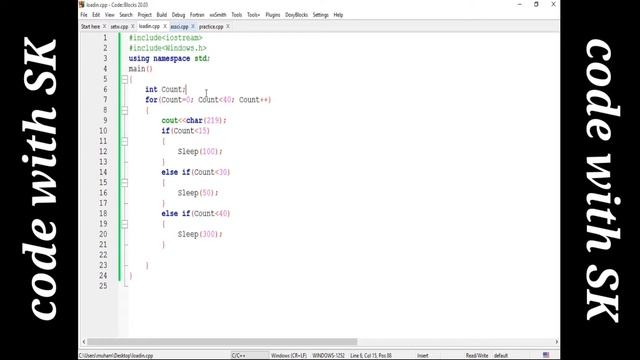The image size is (640, 360).
Task: Open the View menu
Action: (x=109, y=15)
